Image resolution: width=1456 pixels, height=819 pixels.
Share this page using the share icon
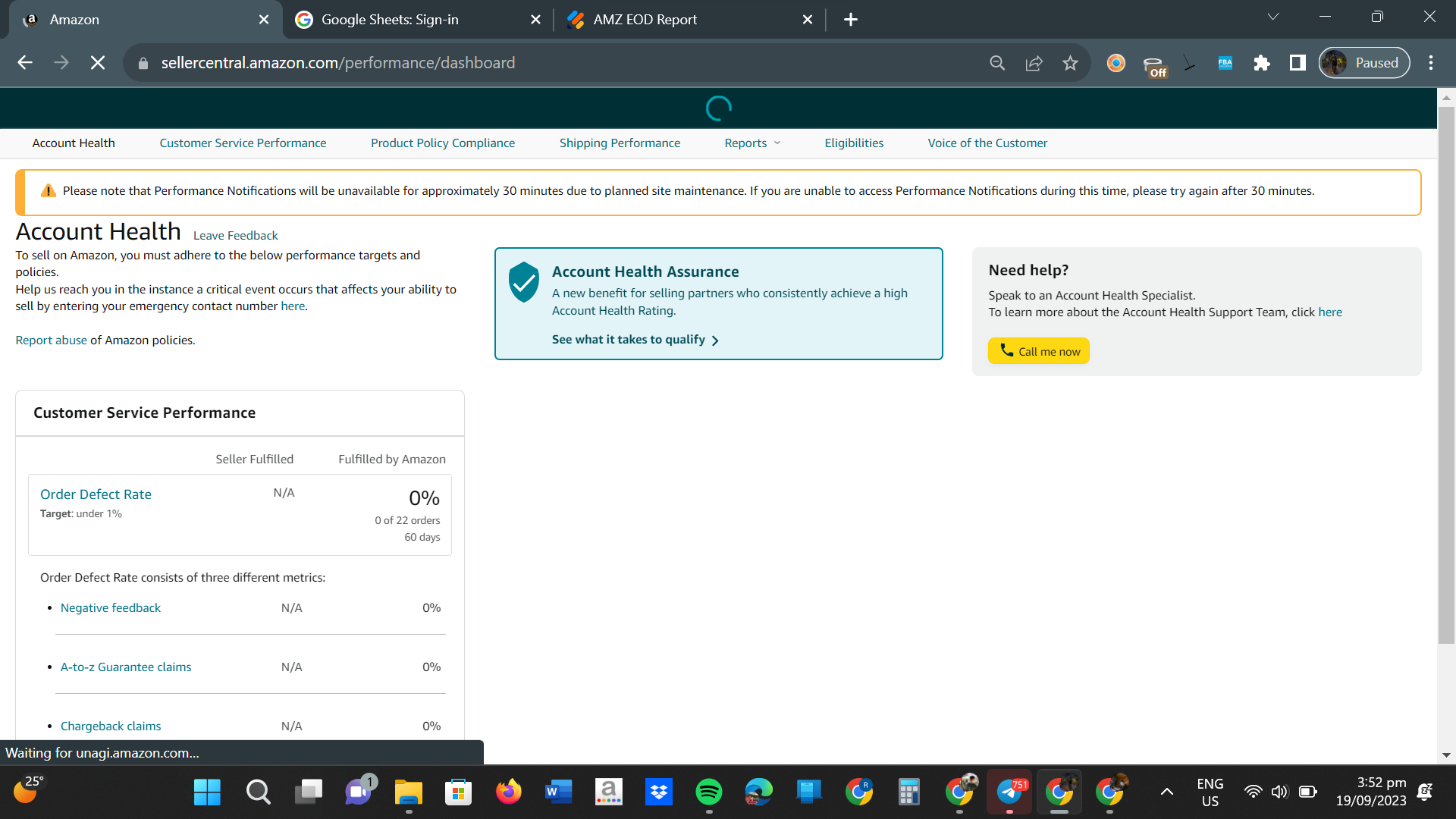click(x=1034, y=63)
